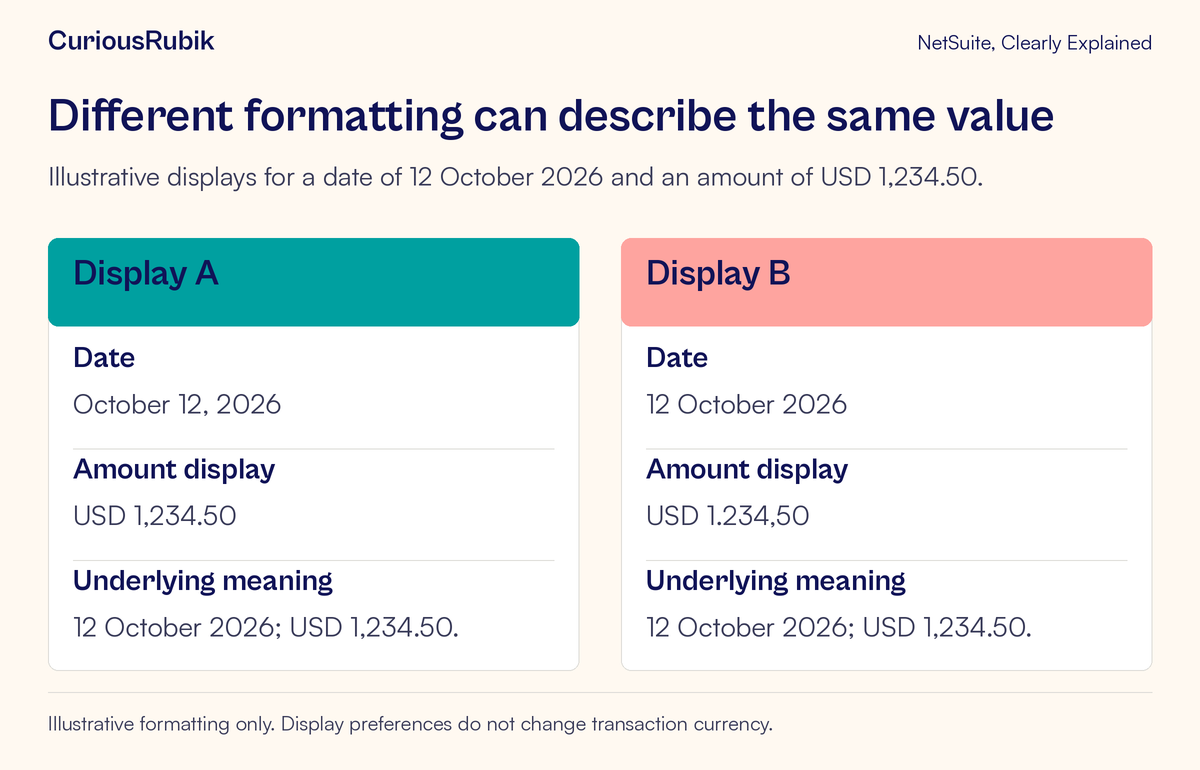
Task: Click the 'Different formatting can describe the same value' heading
Action: click(x=551, y=118)
